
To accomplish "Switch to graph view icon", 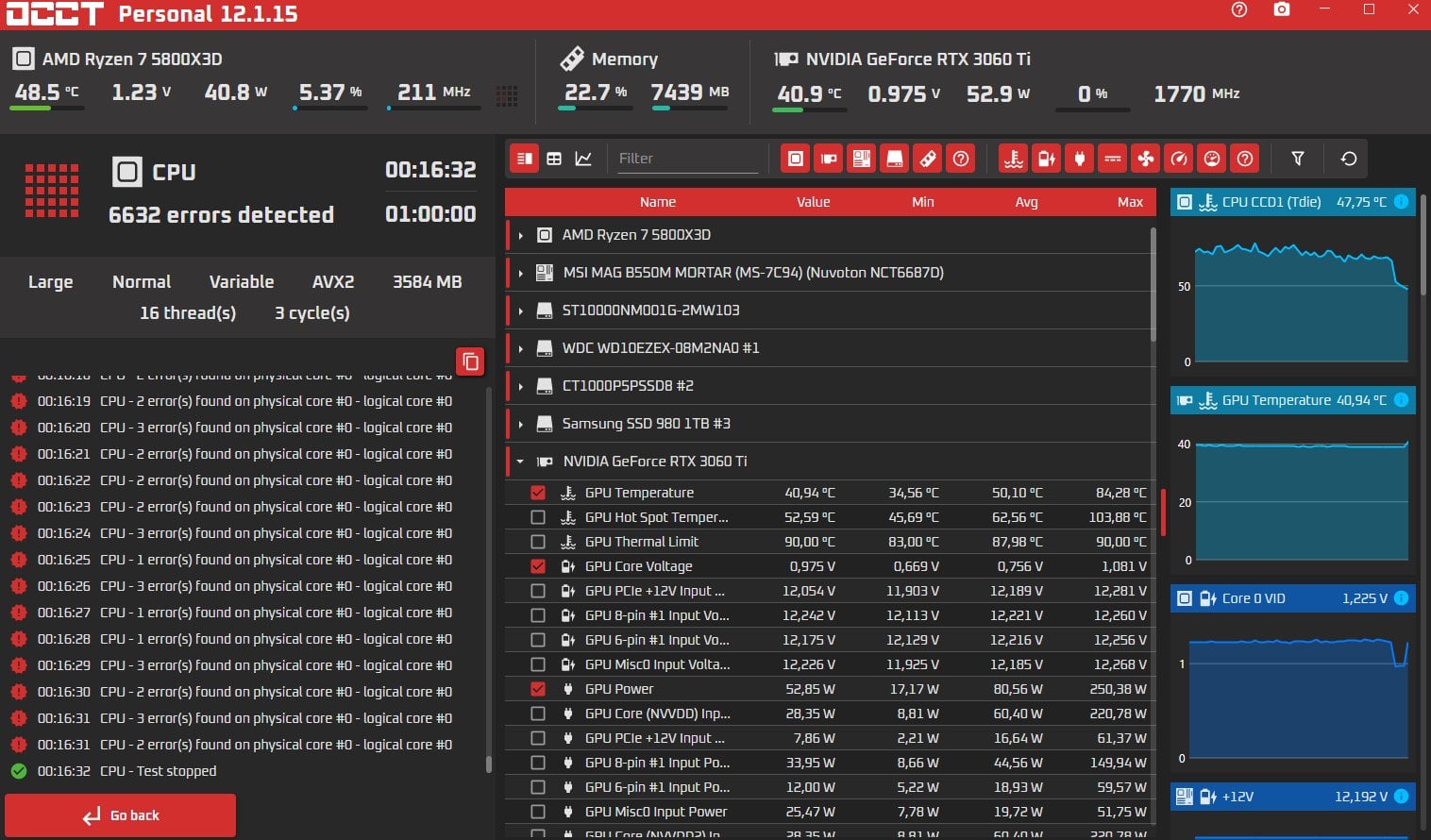I will pos(583,159).
